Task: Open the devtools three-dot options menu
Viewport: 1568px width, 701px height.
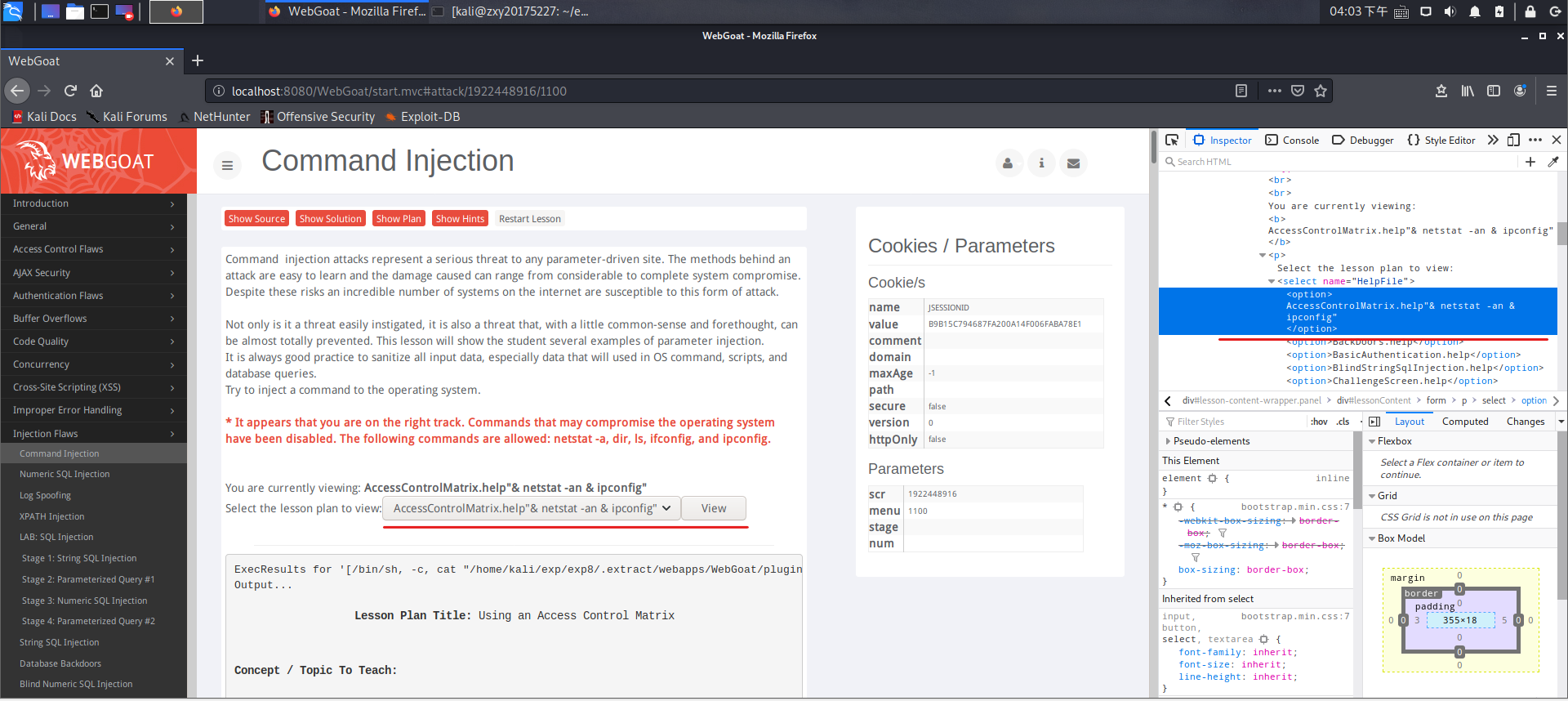Action: (1535, 140)
